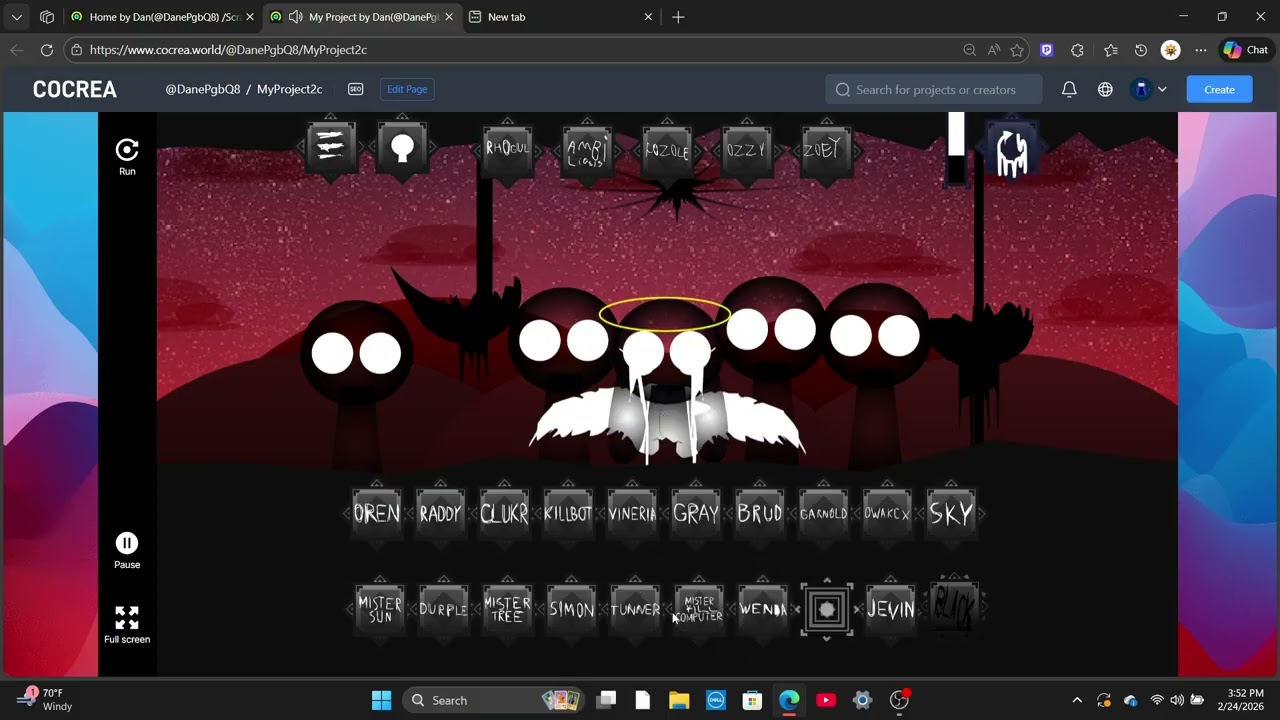The height and width of the screenshot is (720, 1280).
Task: Select the MISTER FUN COMPUTER tile
Action: (x=700, y=609)
